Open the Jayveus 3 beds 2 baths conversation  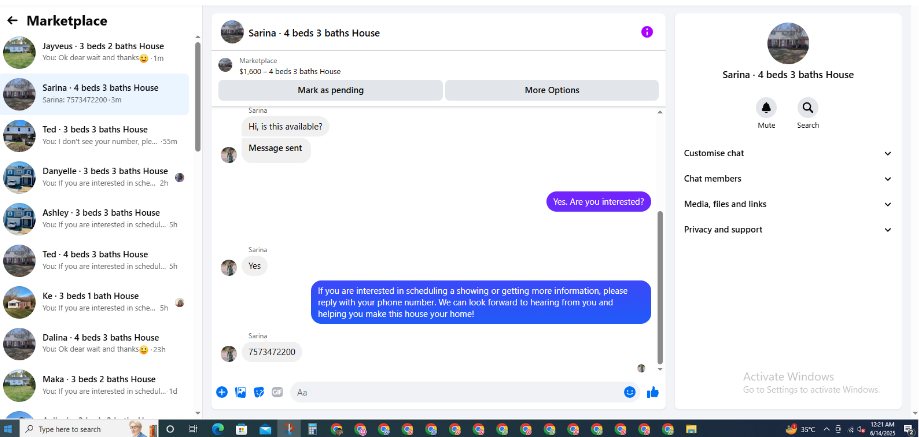pos(95,52)
